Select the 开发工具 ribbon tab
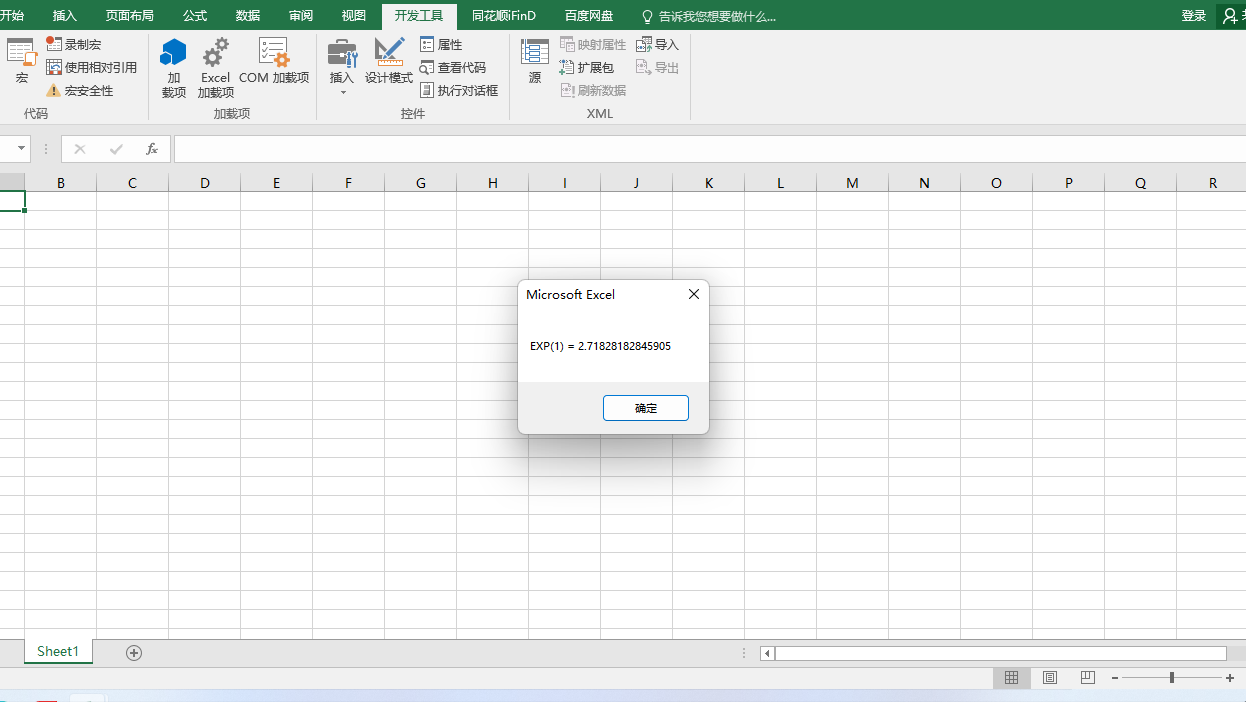 pyautogui.click(x=419, y=16)
